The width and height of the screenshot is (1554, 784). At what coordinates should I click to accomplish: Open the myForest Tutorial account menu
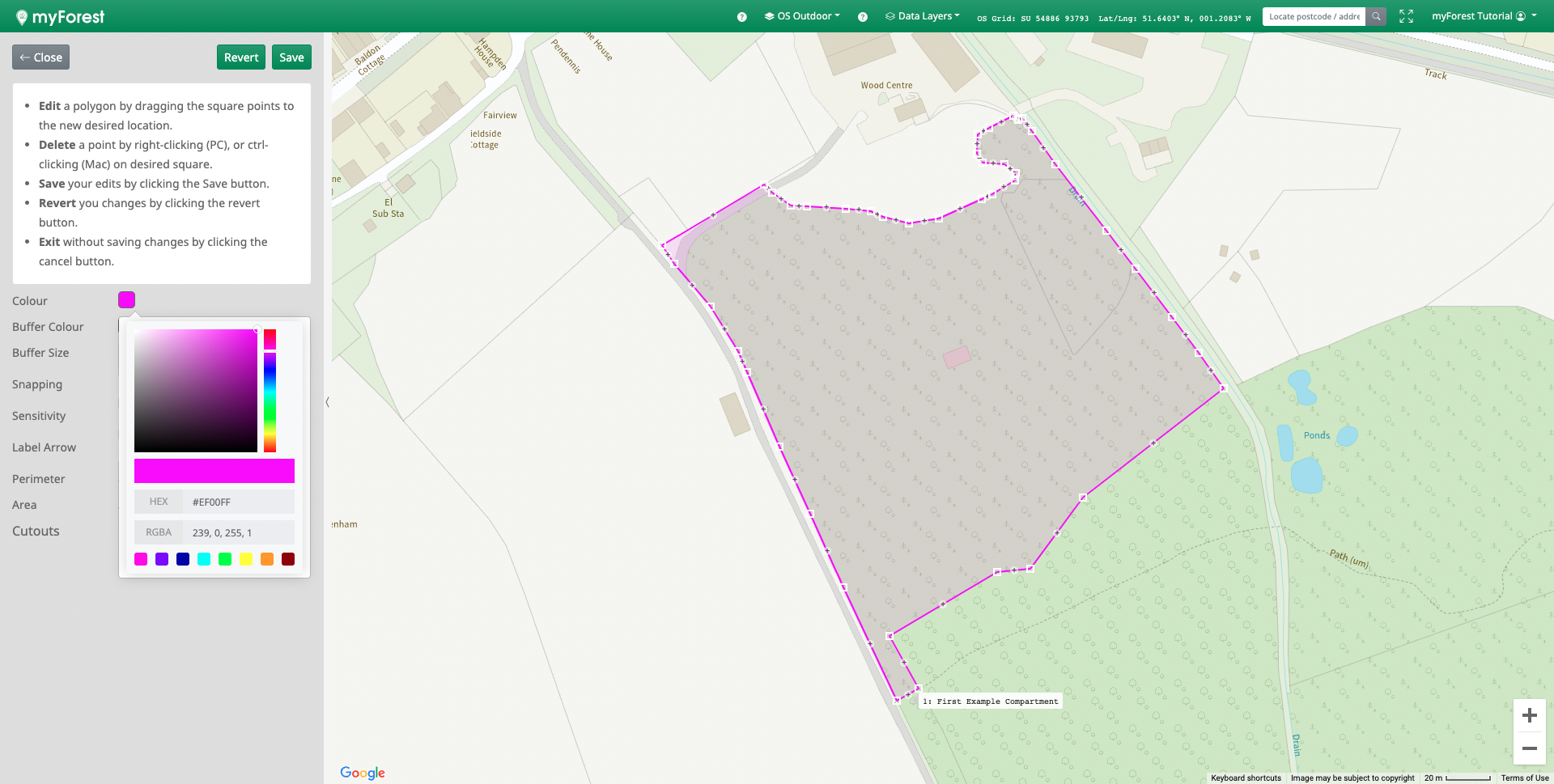1484,16
